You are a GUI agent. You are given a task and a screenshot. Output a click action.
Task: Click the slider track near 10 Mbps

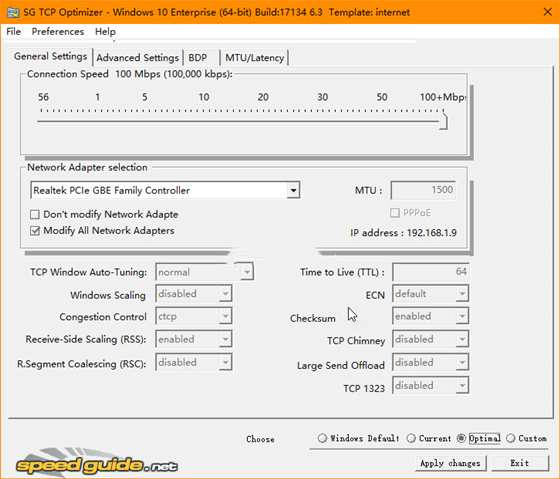click(x=204, y=121)
